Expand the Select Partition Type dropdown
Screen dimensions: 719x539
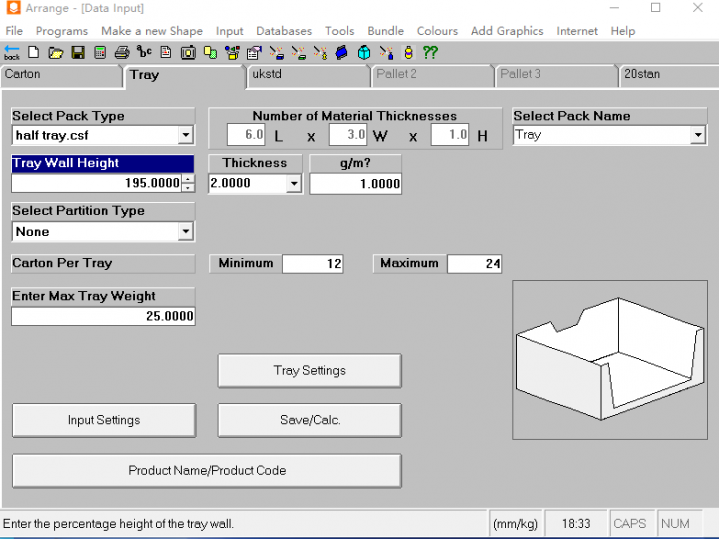pyautogui.click(x=186, y=232)
